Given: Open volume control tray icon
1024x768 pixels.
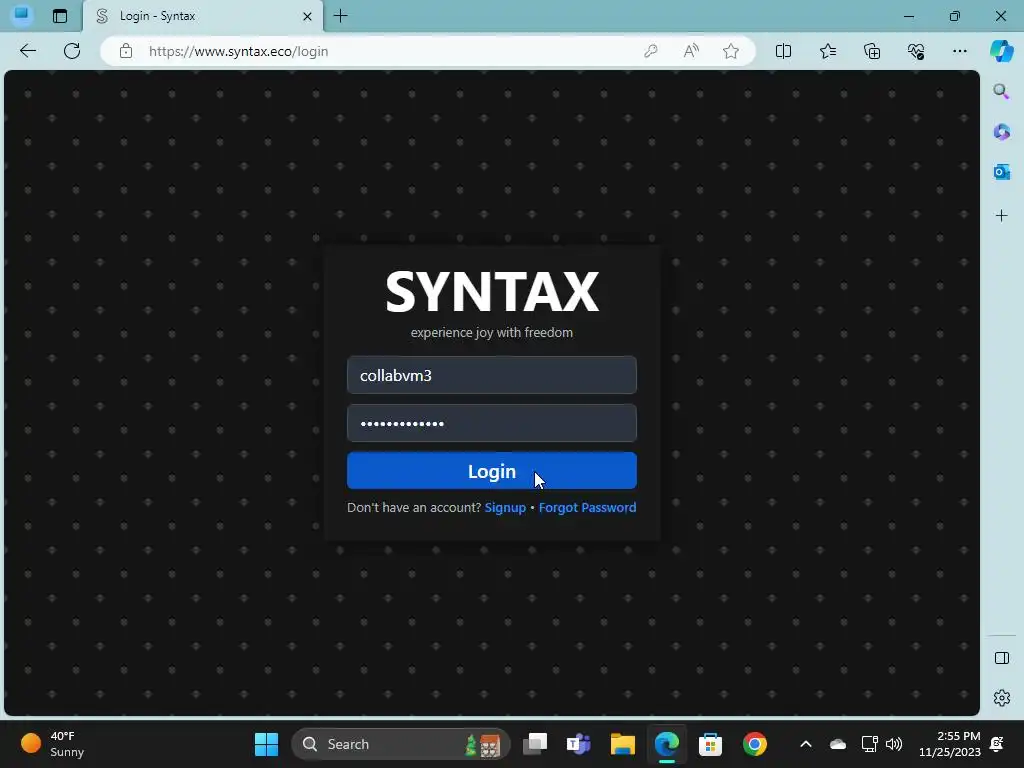Looking at the screenshot, I should point(894,744).
